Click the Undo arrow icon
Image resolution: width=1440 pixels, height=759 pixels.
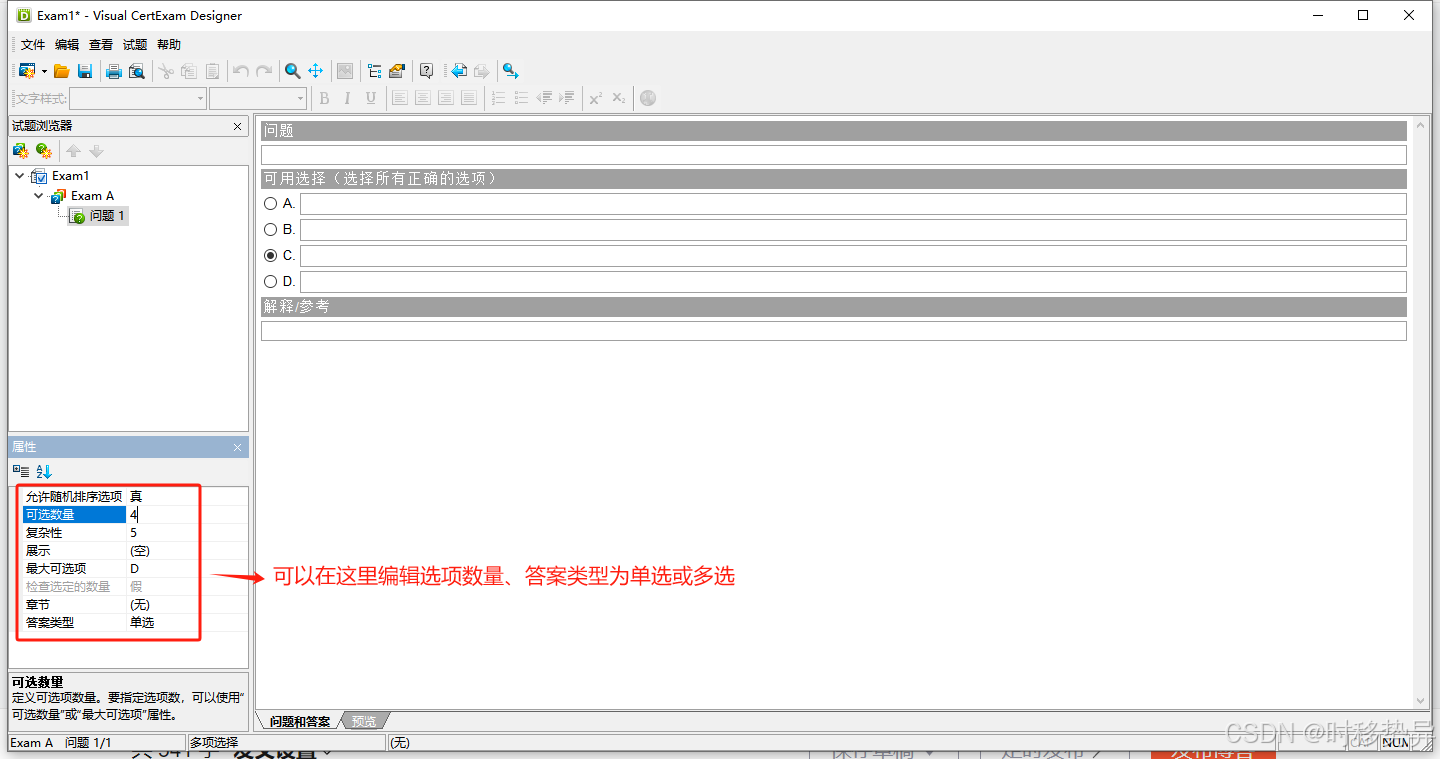pyautogui.click(x=241, y=71)
